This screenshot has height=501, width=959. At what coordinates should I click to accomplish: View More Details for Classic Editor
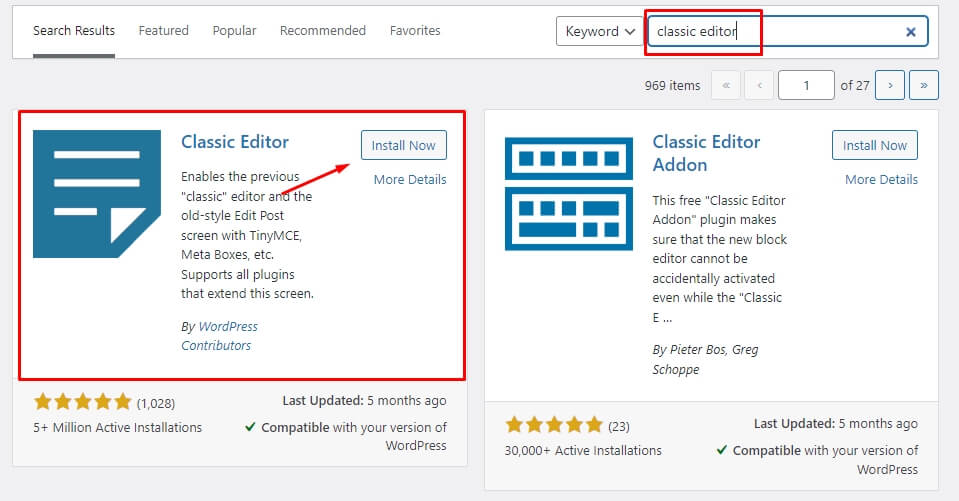point(410,179)
